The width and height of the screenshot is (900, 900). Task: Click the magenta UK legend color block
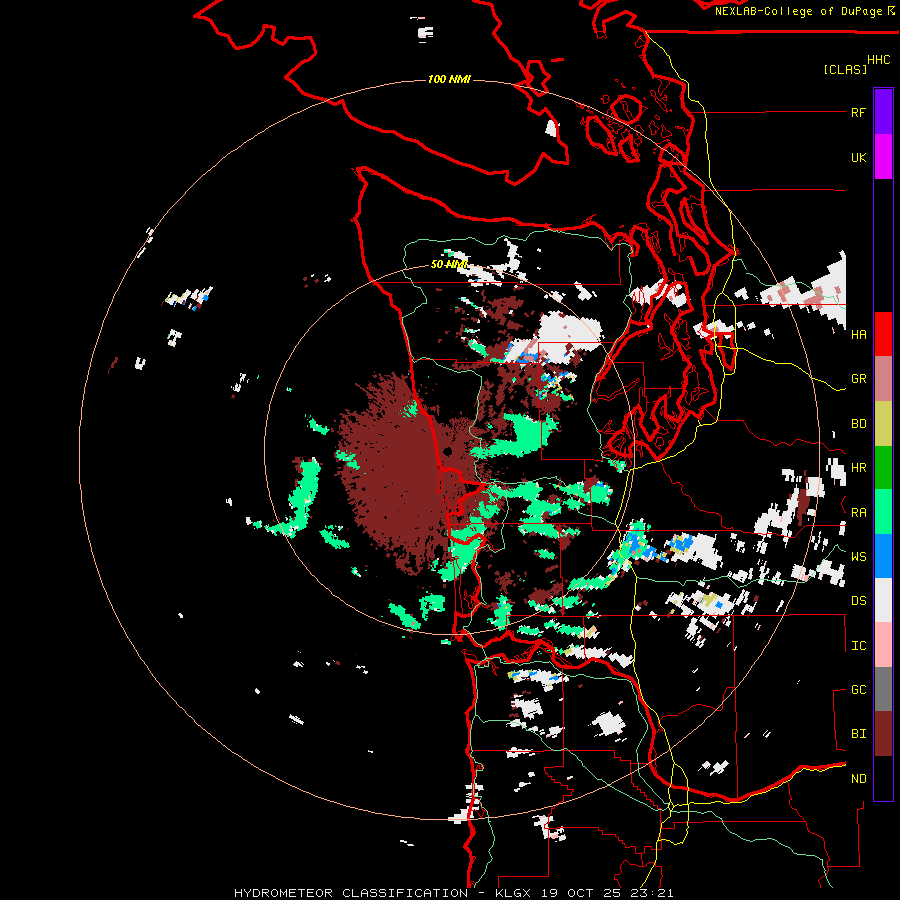click(883, 157)
